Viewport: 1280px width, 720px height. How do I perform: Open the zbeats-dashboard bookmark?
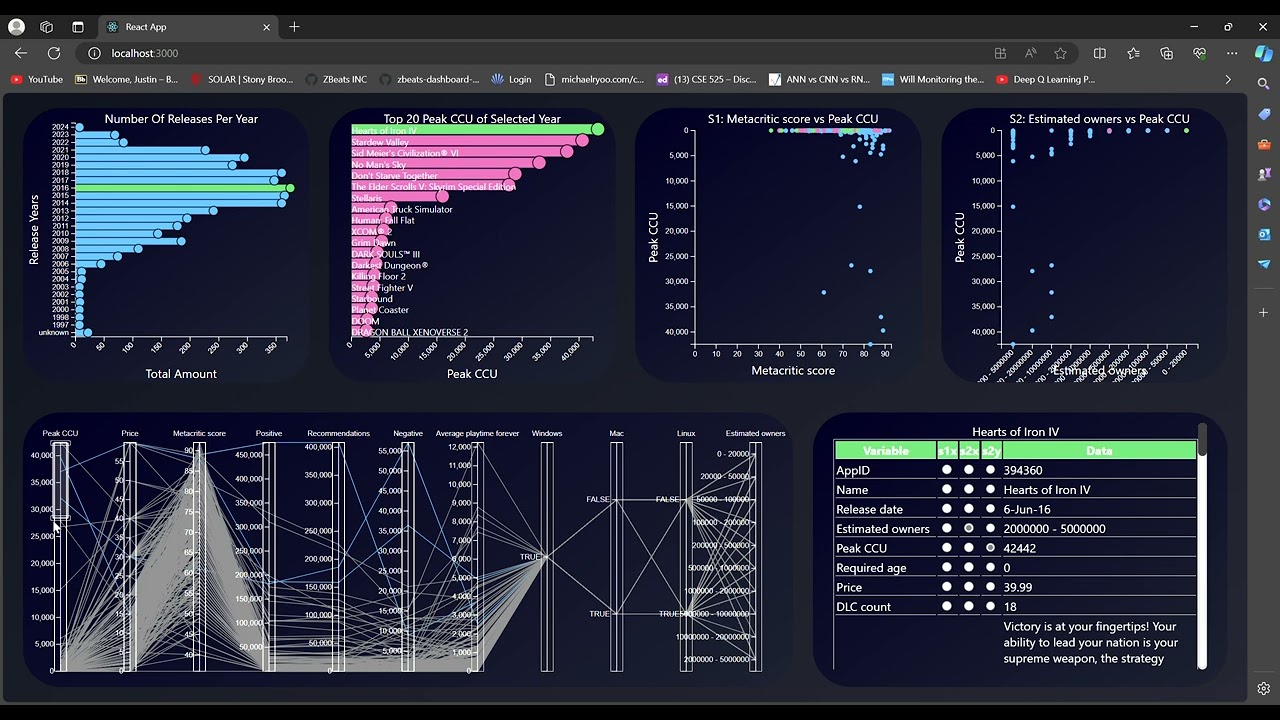(x=430, y=79)
